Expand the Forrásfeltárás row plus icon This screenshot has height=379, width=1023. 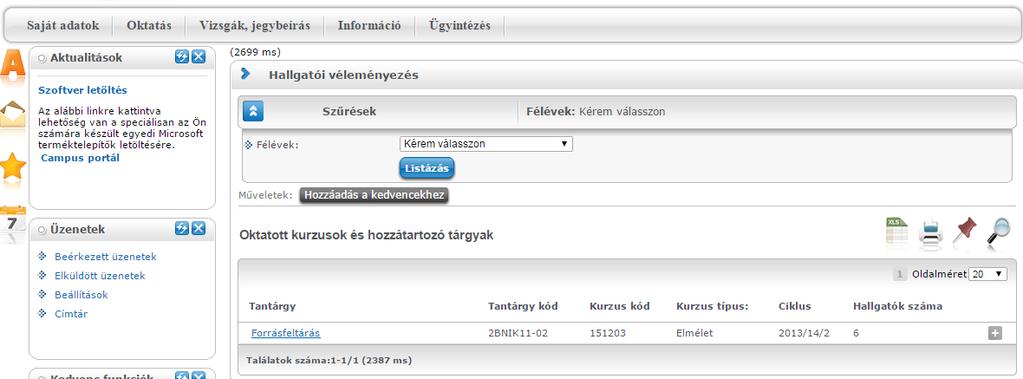995,333
